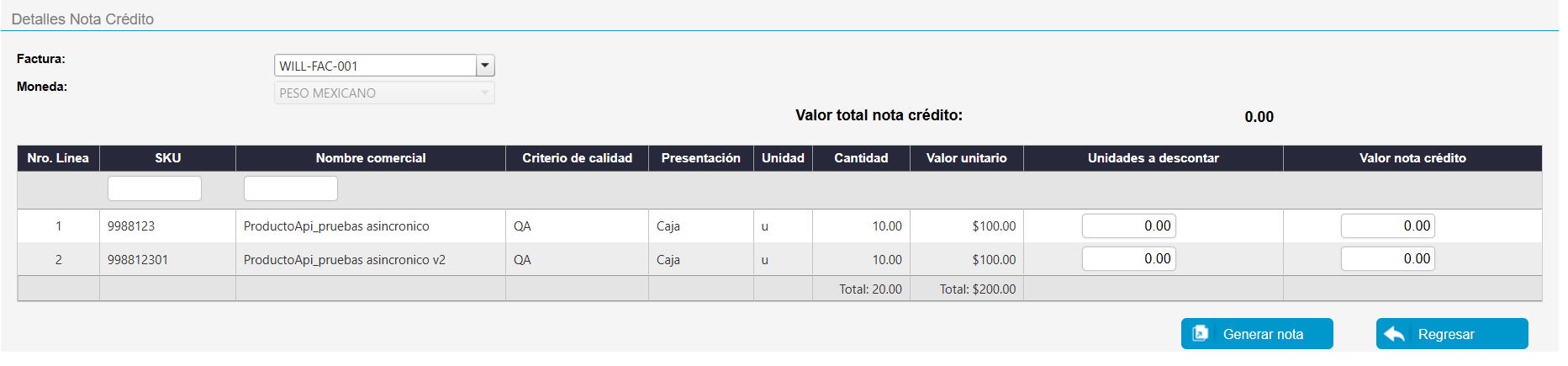Click the Nro. Línea column header
This screenshot has height=366, width=1568.
pos(58,158)
